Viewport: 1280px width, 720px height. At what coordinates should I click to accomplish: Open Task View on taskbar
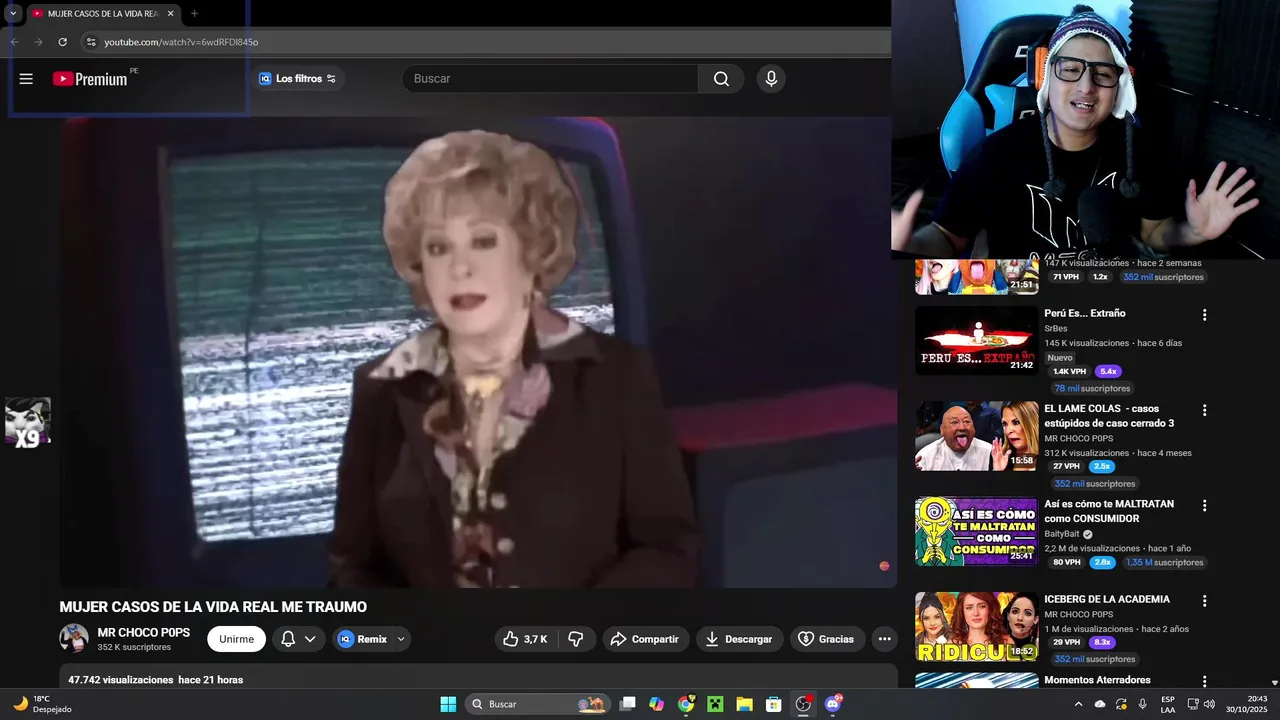[x=627, y=704]
